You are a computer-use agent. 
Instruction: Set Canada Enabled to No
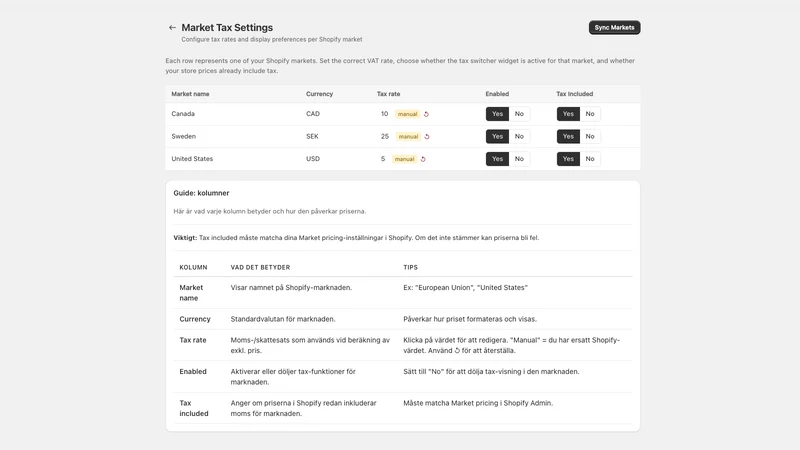(519, 114)
